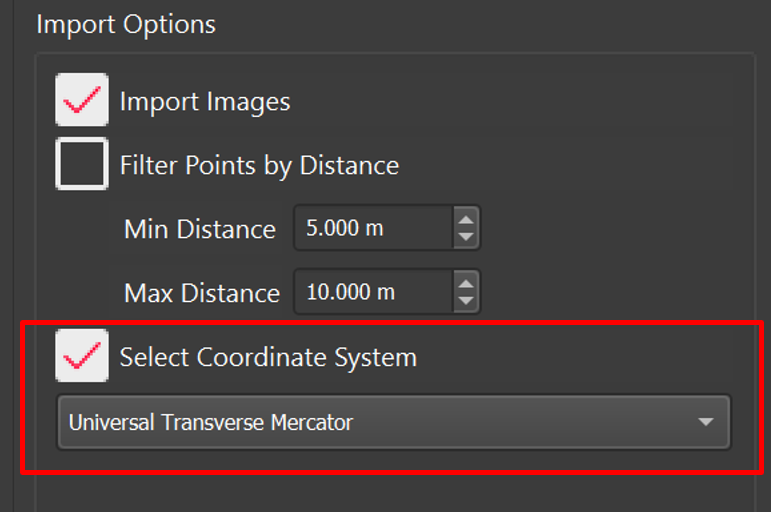Select the "Min Distance" label
Viewport: 771px width, 512px height.
tap(199, 229)
